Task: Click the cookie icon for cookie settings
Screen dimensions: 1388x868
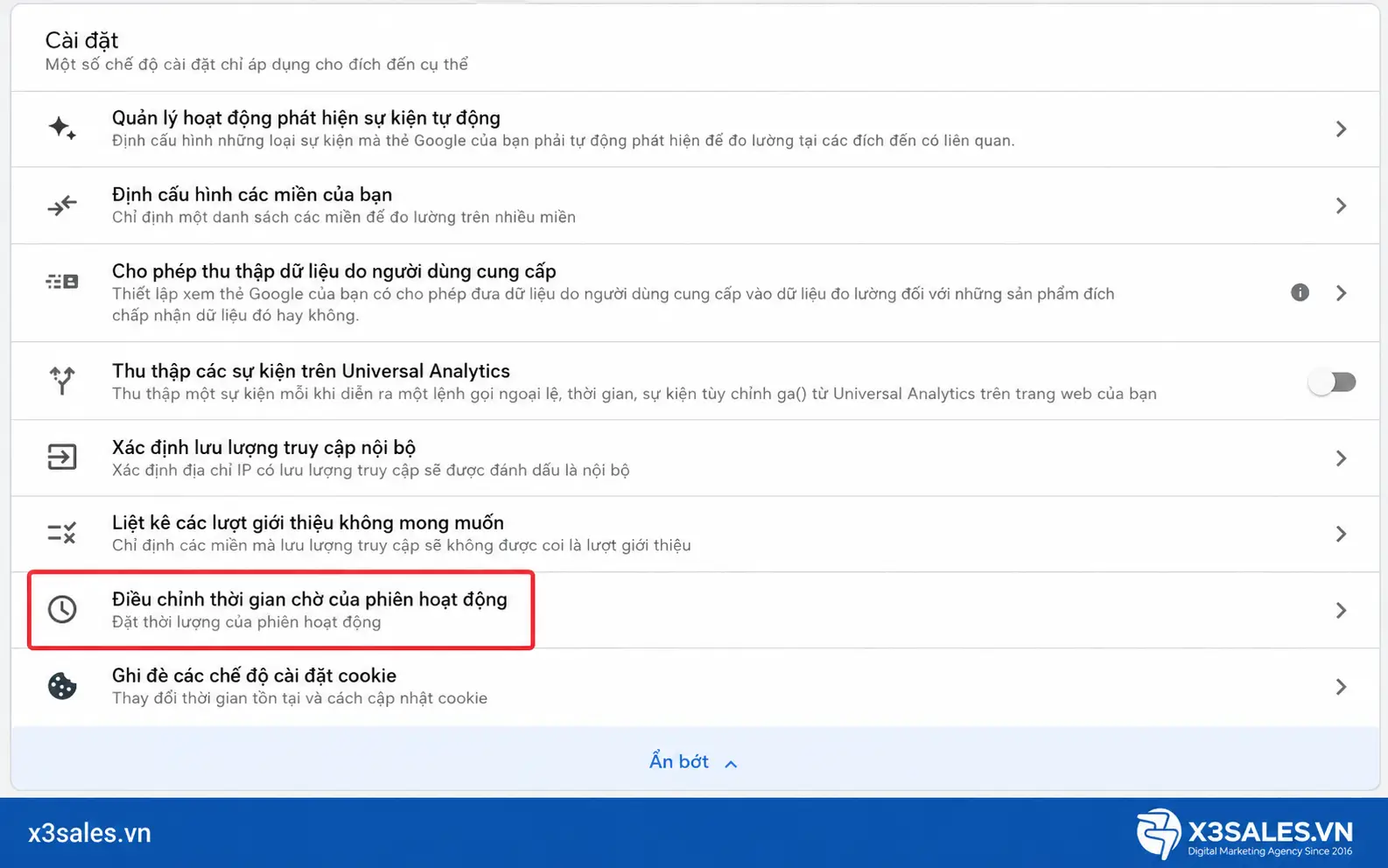Action: 62,686
